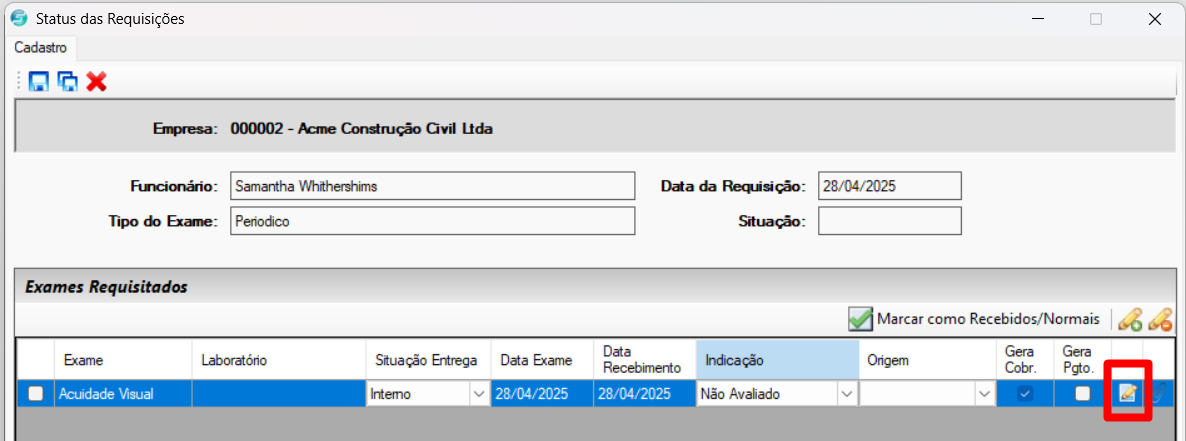Image resolution: width=1186 pixels, height=441 pixels.
Task: Expand the Origem dropdown arrow
Action: click(x=983, y=394)
